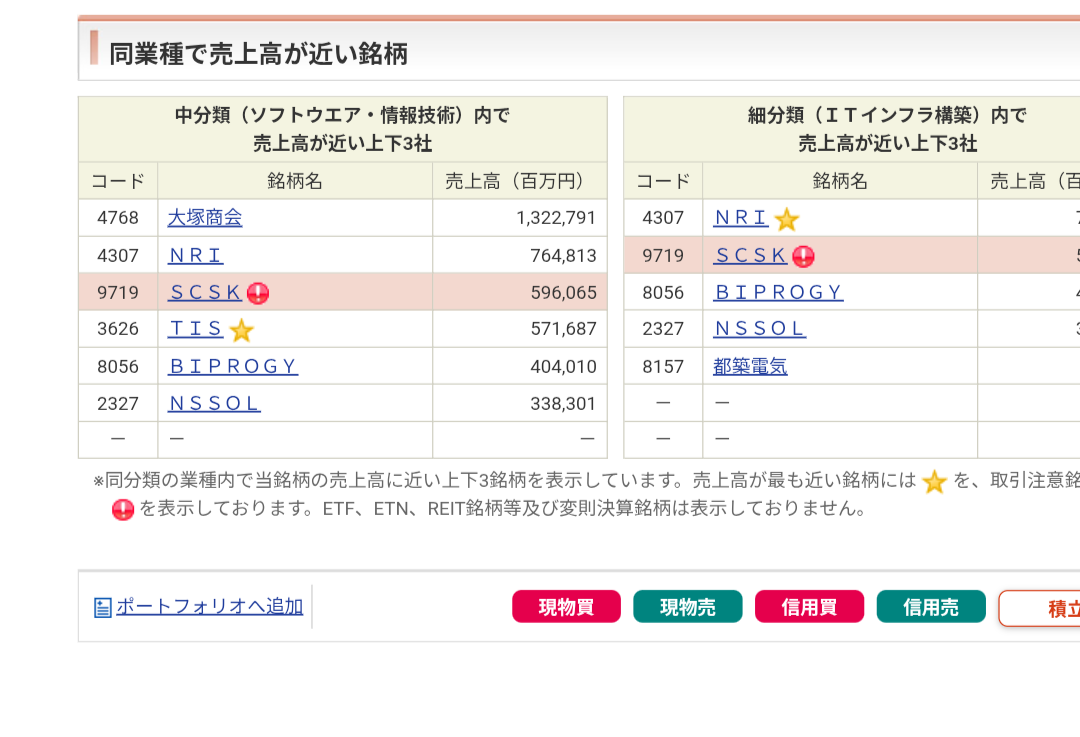The width and height of the screenshot is (1080, 737).
Task: Open BIPROGY from the left table
Action: [x=232, y=366]
